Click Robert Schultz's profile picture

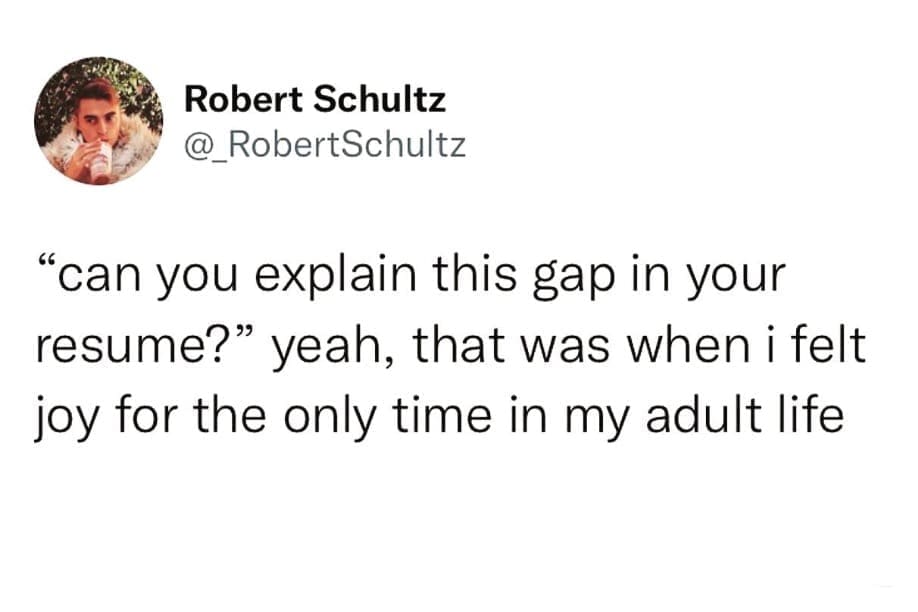98,120
